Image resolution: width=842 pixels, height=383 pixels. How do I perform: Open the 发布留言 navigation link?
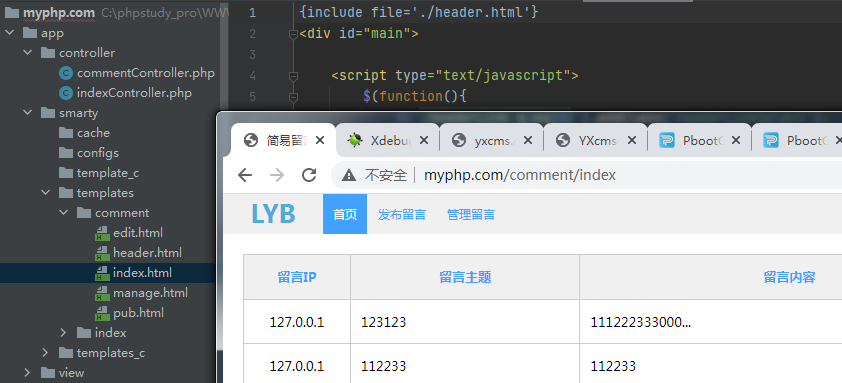pyautogui.click(x=402, y=215)
